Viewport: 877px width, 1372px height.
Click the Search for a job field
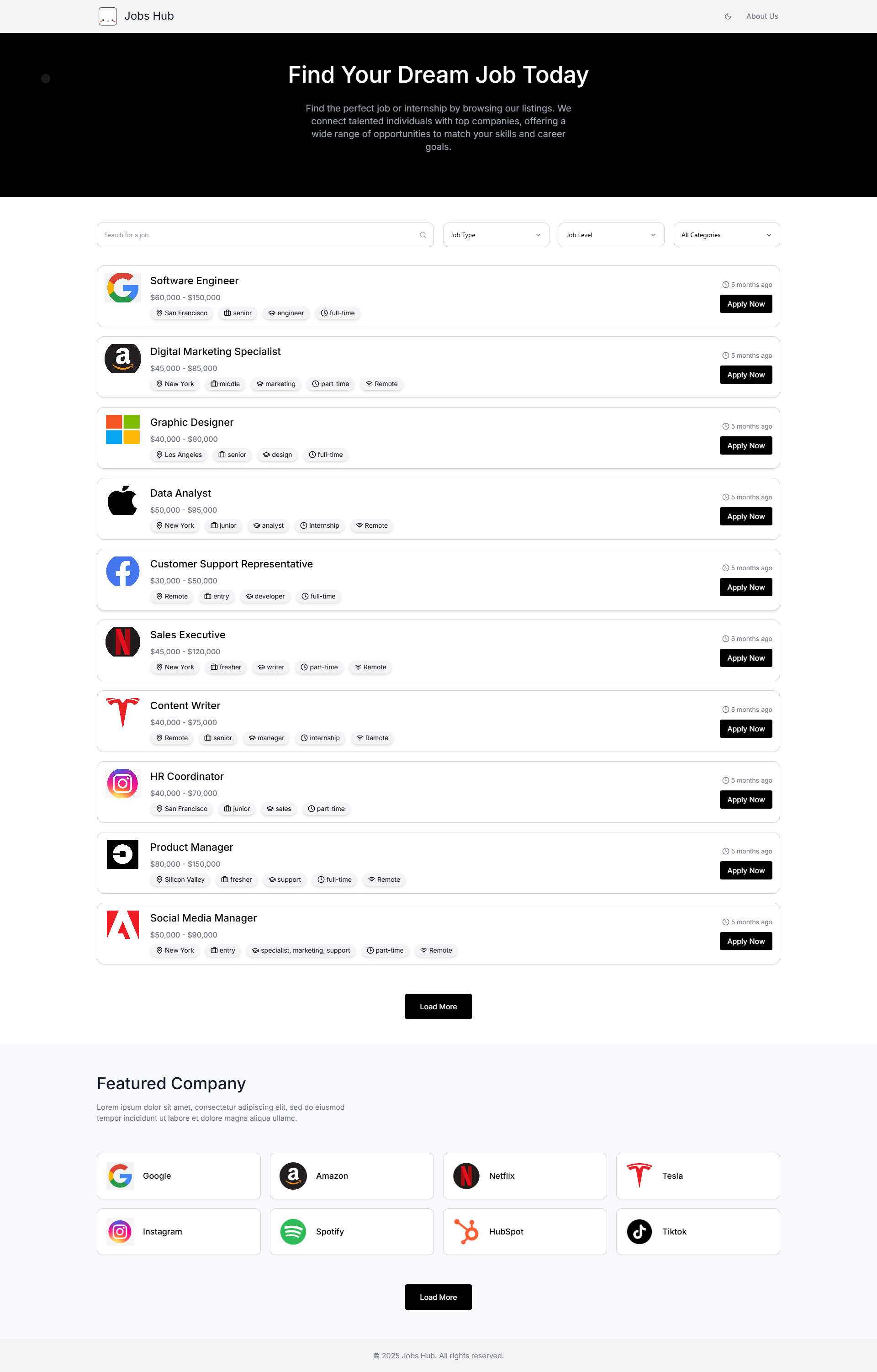tap(265, 235)
